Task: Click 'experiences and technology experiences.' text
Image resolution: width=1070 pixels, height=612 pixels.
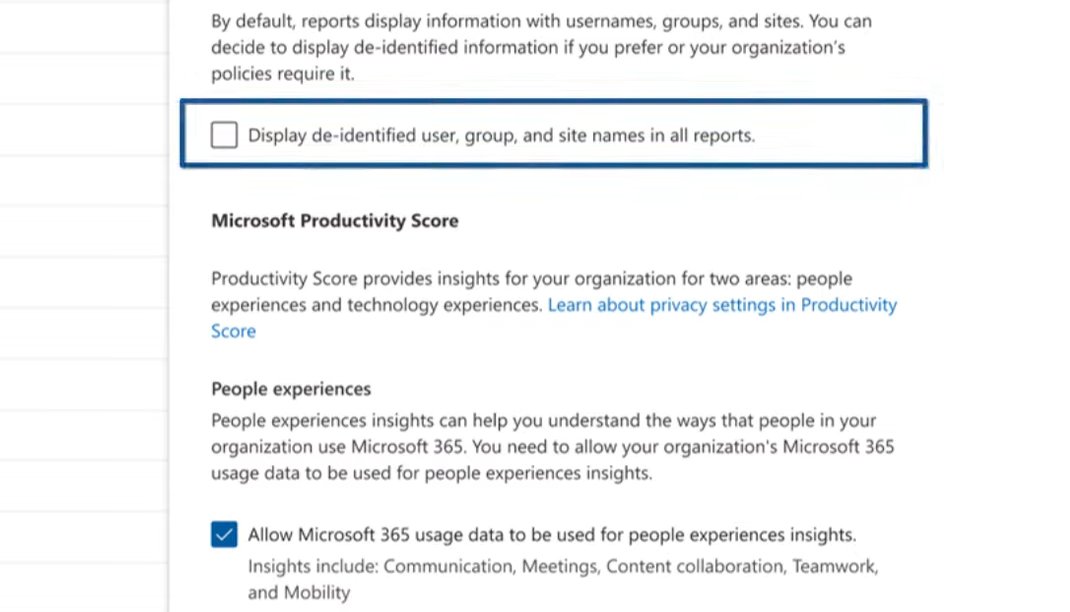Action: 376,305
